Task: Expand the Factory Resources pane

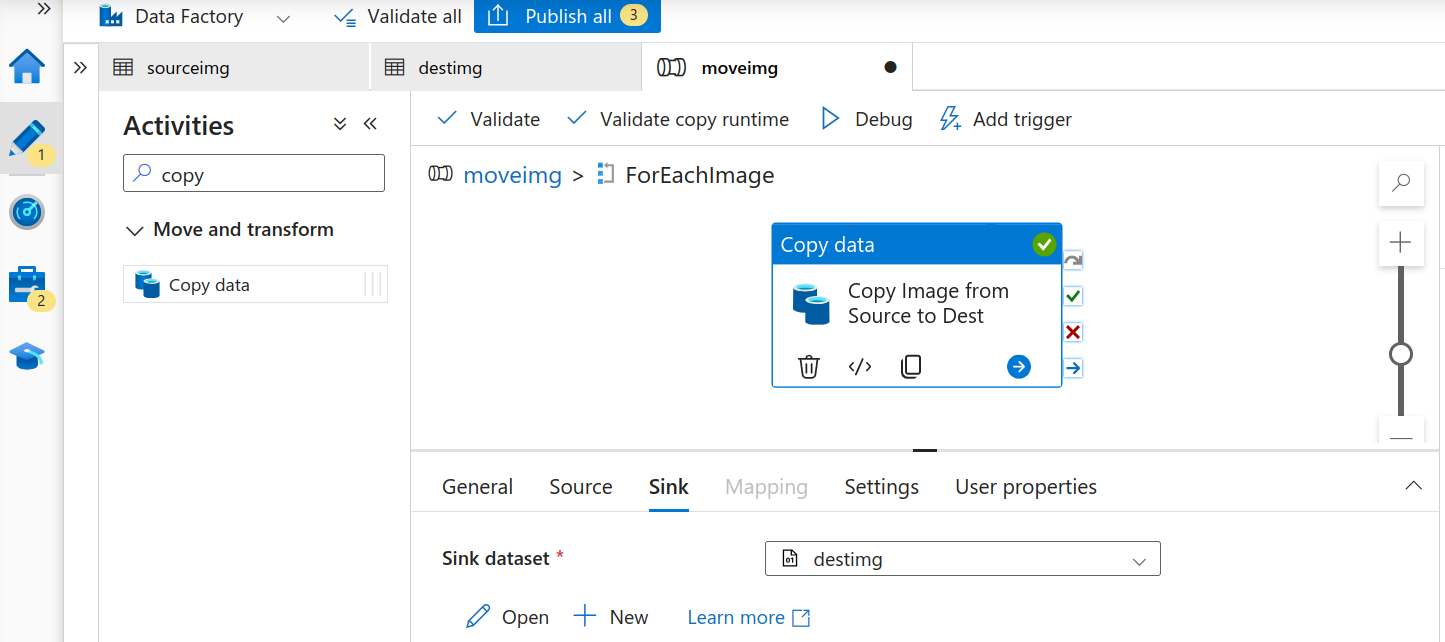Action: point(81,67)
